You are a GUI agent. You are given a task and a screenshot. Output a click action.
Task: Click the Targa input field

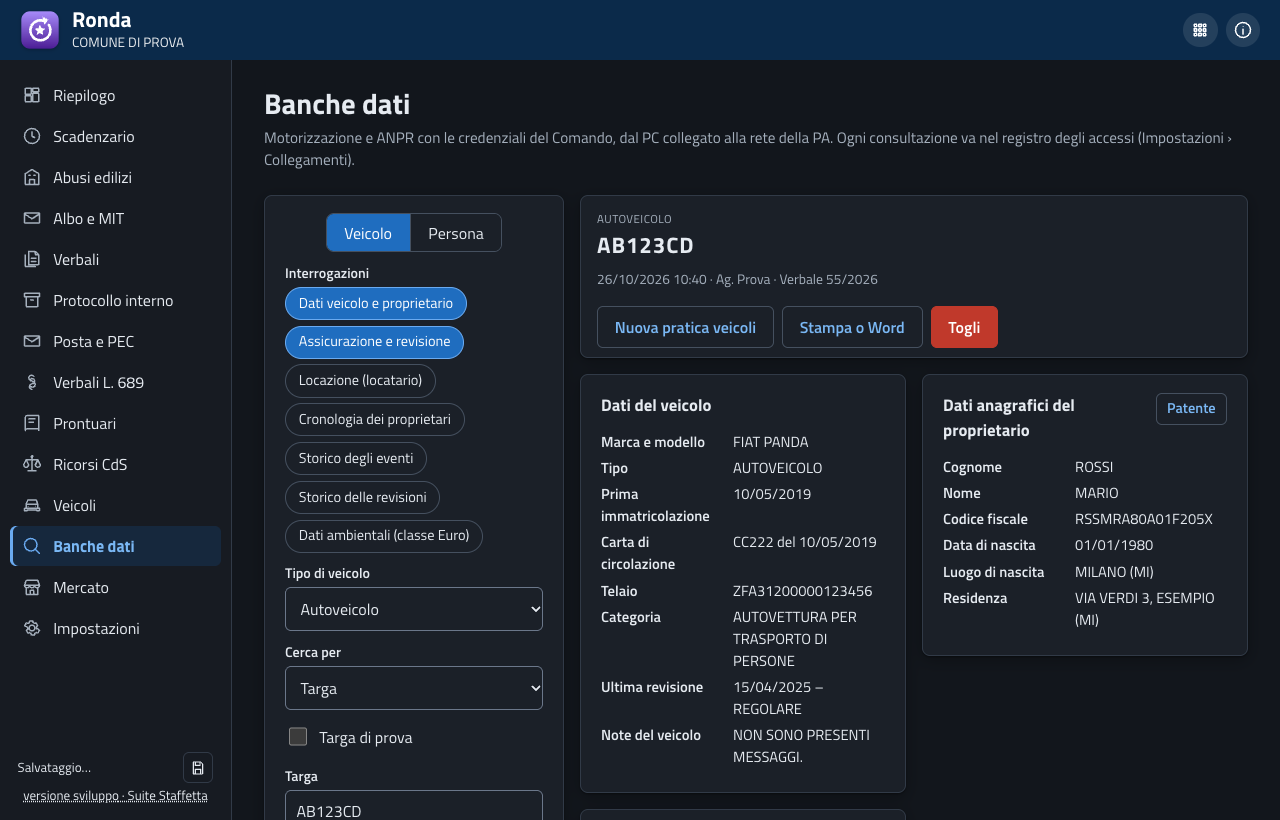click(x=414, y=806)
